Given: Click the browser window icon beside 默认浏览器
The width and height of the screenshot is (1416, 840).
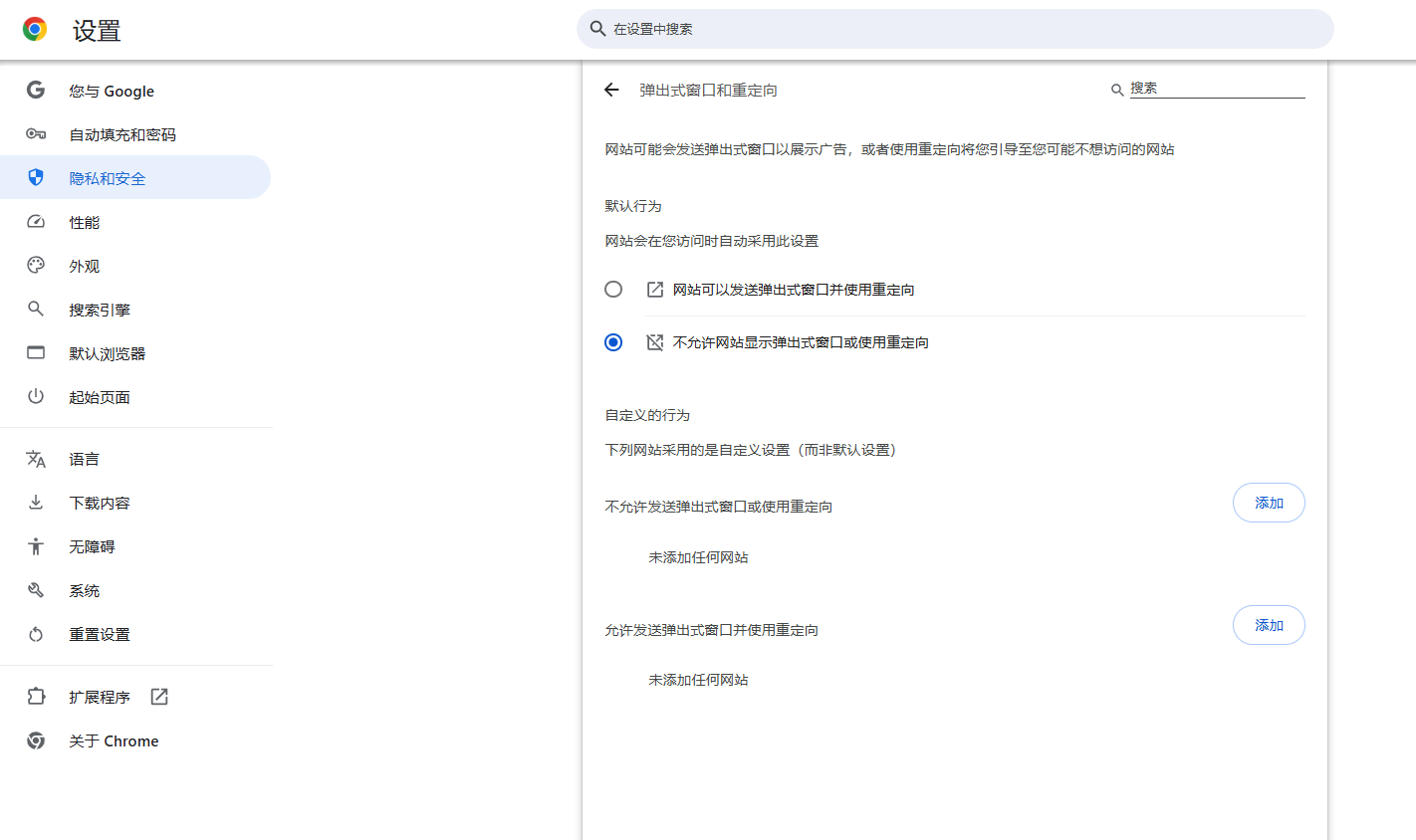Looking at the screenshot, I should point(36,352).
